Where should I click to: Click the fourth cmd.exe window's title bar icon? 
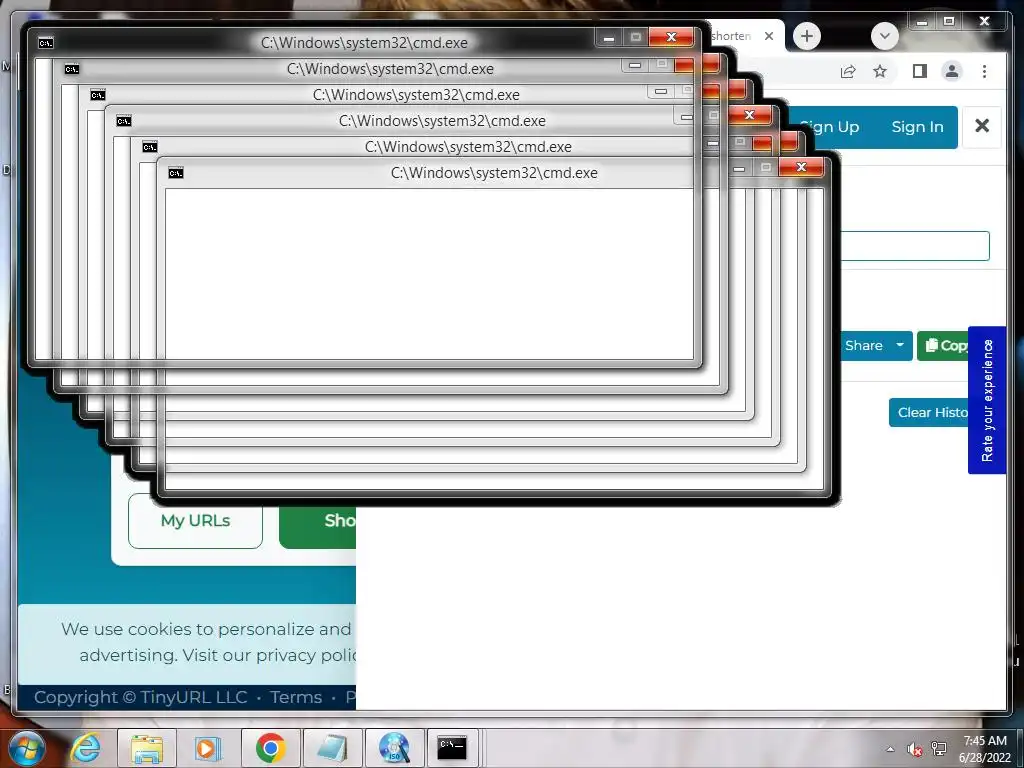click(x=123, y=121)
